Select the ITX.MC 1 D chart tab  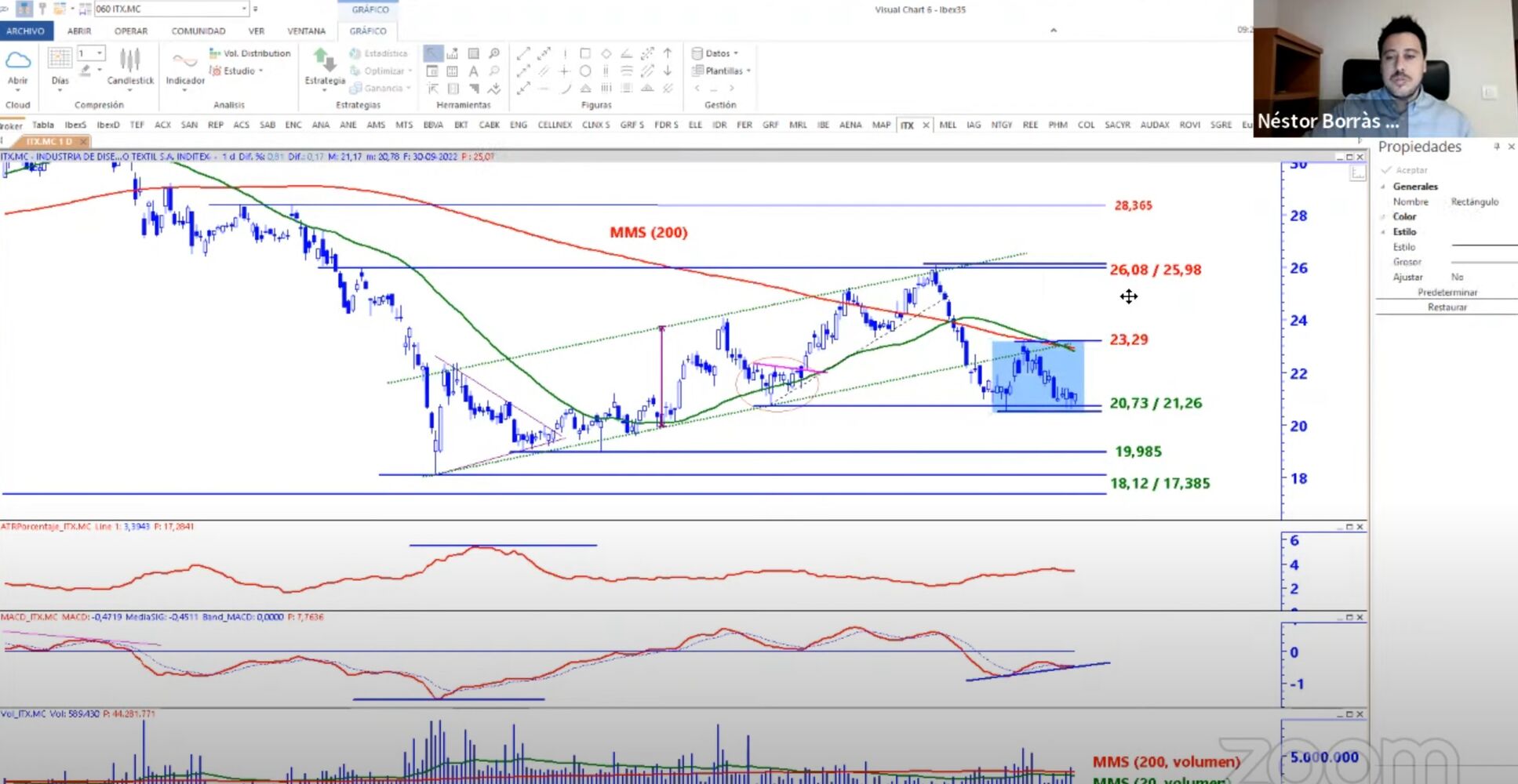(x=49, y=142)
